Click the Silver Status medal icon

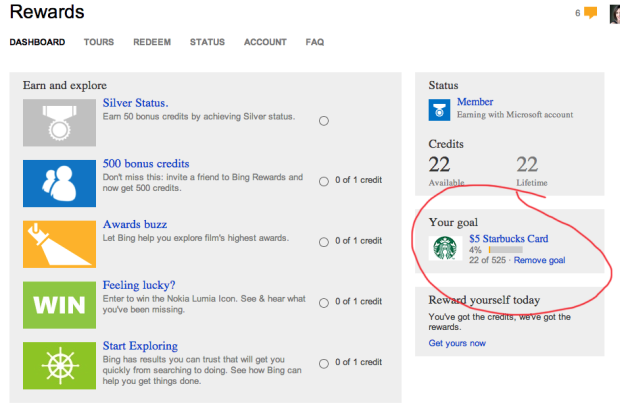point(59,123)
